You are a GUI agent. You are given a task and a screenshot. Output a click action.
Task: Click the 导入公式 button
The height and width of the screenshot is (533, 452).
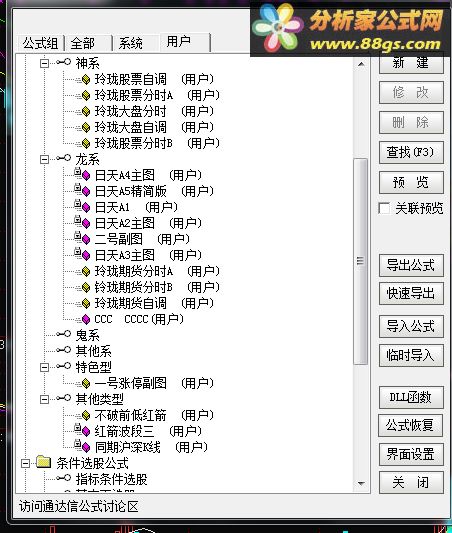tap(411, 326)
